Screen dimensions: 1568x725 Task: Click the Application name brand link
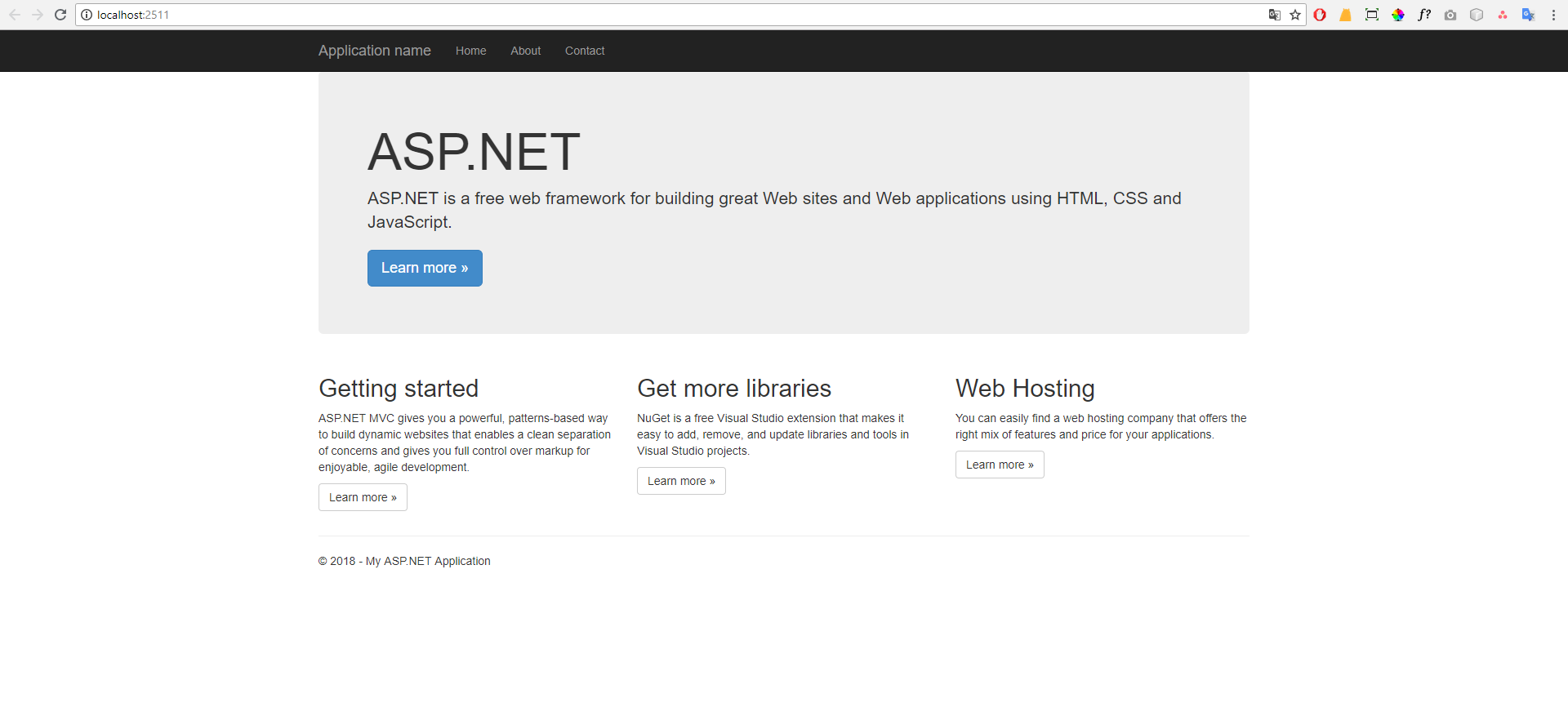(x=375, y=51)
